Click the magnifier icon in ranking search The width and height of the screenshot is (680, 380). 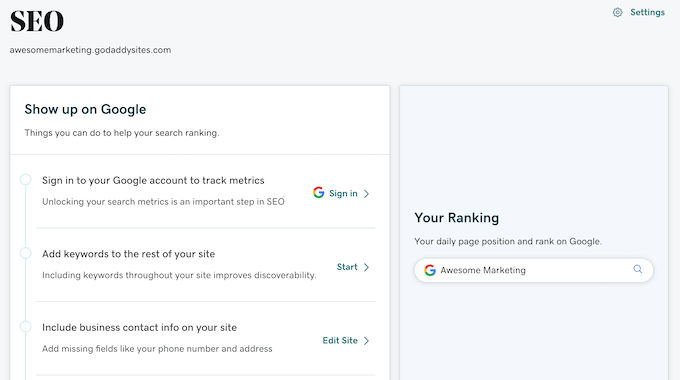638,269
